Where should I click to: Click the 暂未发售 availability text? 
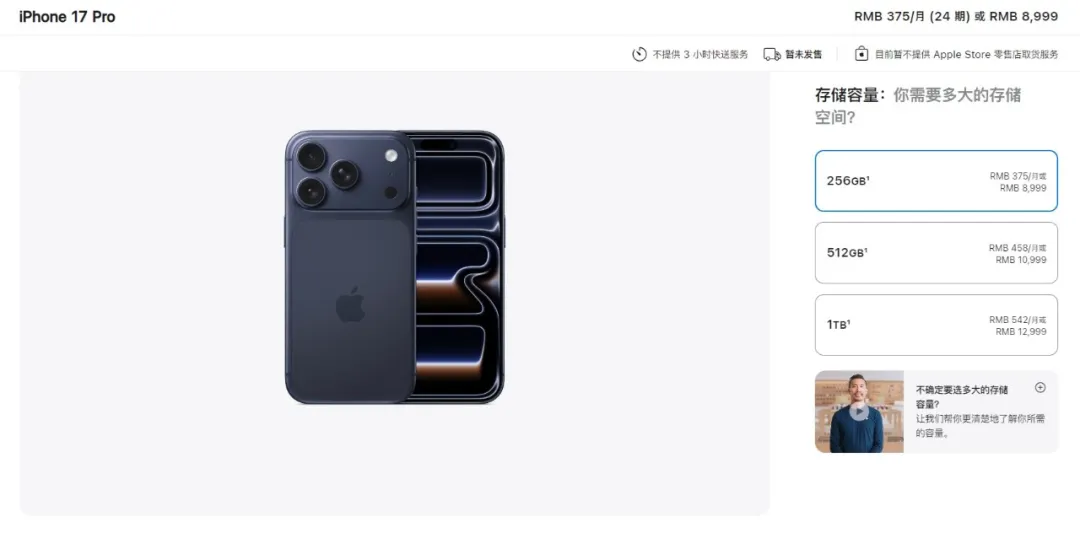pyautogui.click(x=803, y=54)
